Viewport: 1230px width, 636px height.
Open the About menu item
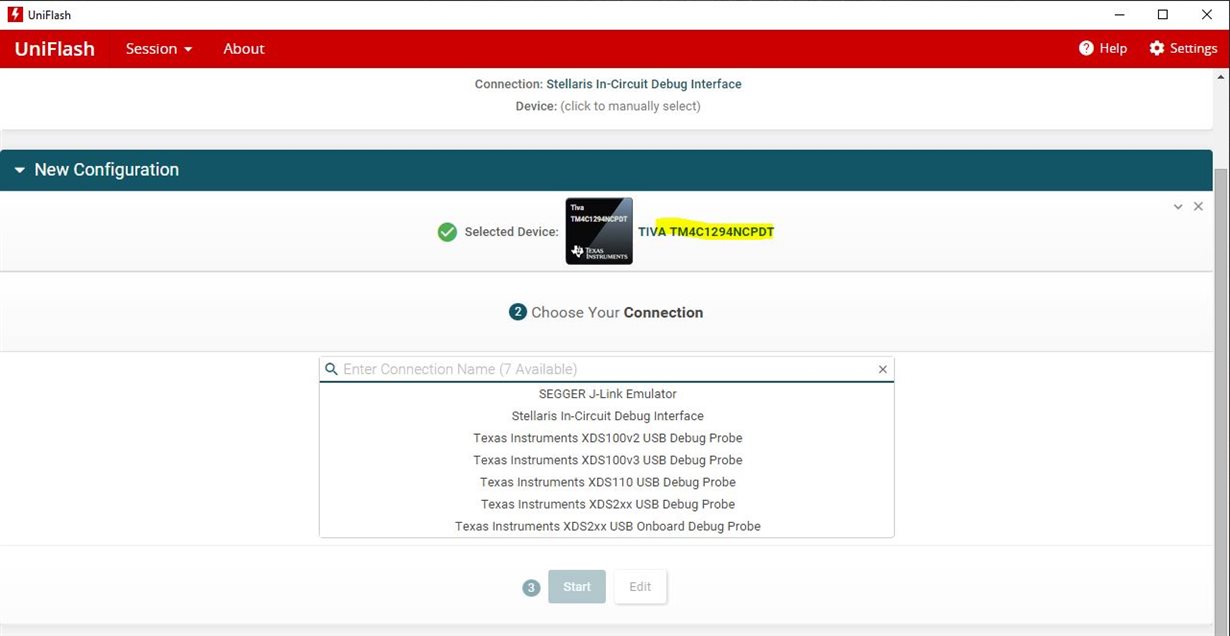[x=244, y=49]
